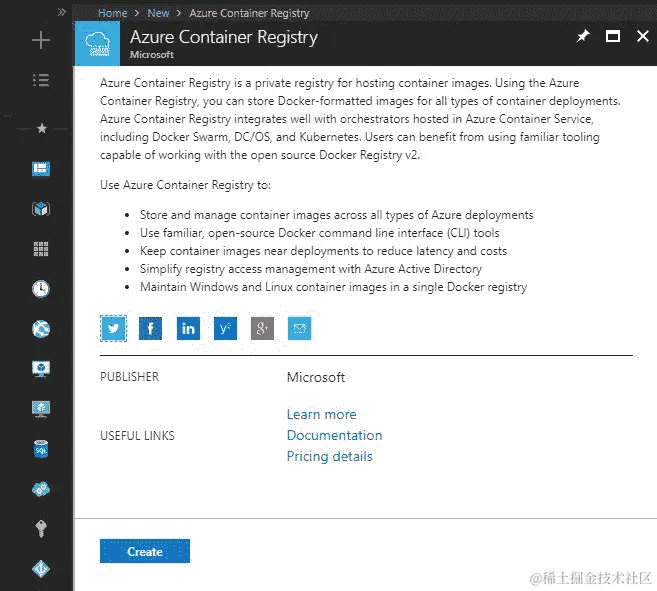Viewport: 657px width, 591px height.
Task: Pin the blade to dashboard
Action: point(583,36)
